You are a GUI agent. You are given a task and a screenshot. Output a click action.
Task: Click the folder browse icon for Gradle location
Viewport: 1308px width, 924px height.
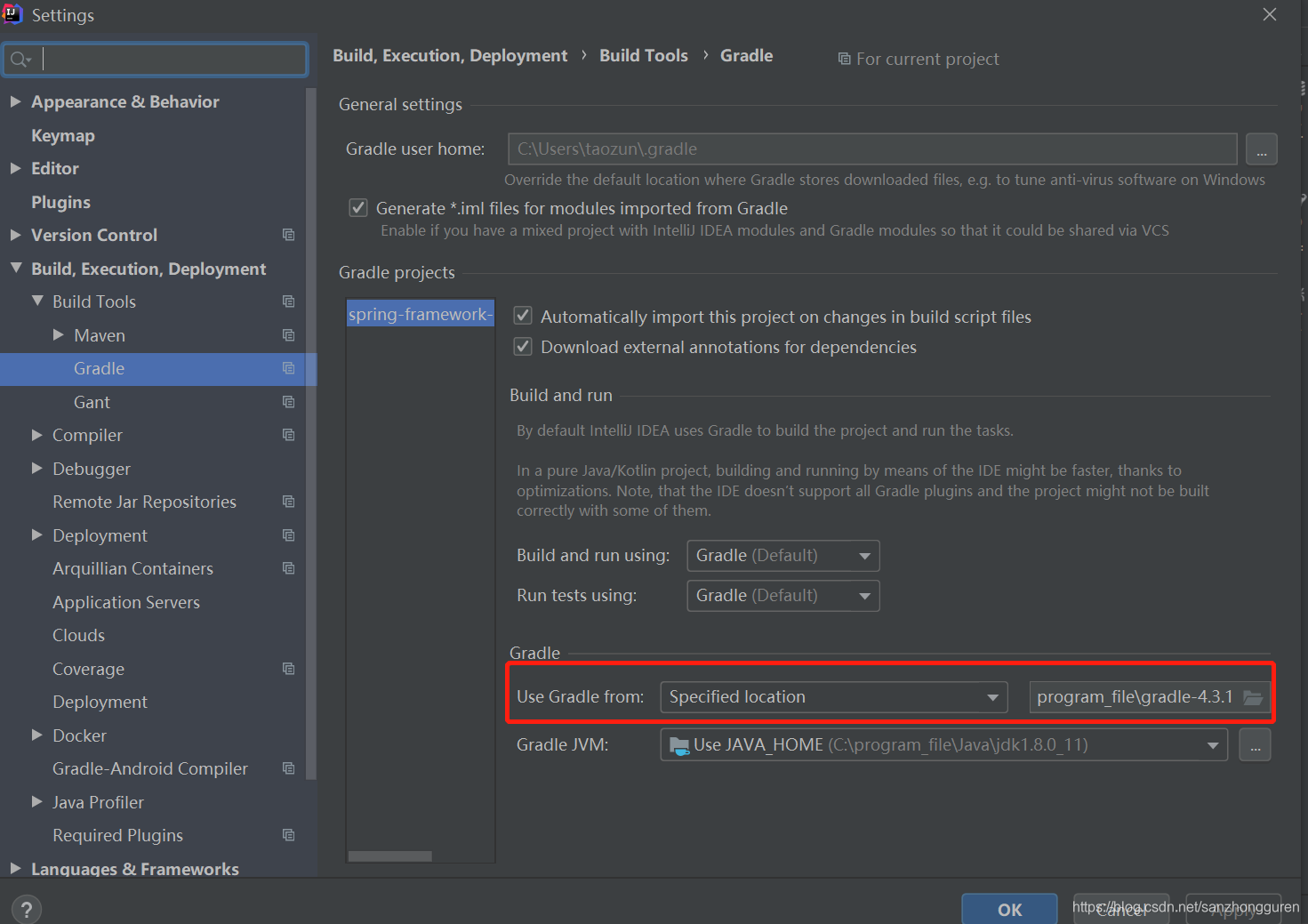click(x=1253, y=697)
